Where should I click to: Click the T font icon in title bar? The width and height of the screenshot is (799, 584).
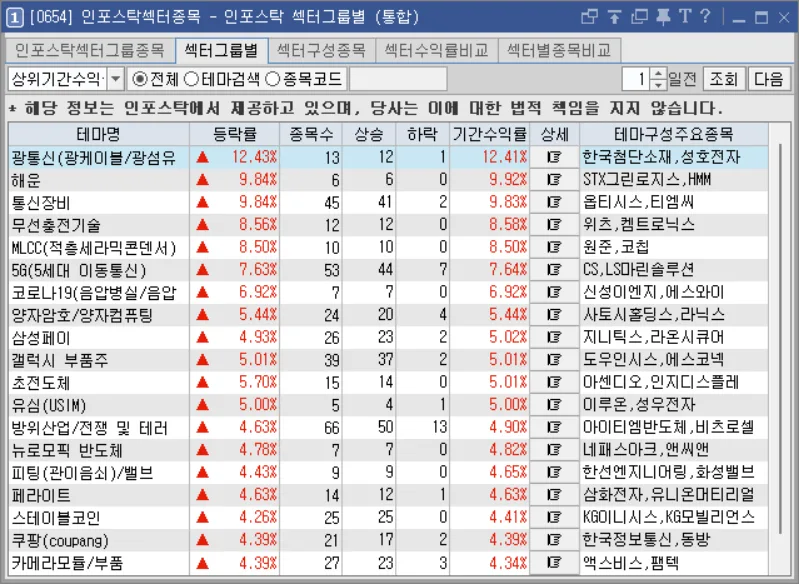point(685,17)
